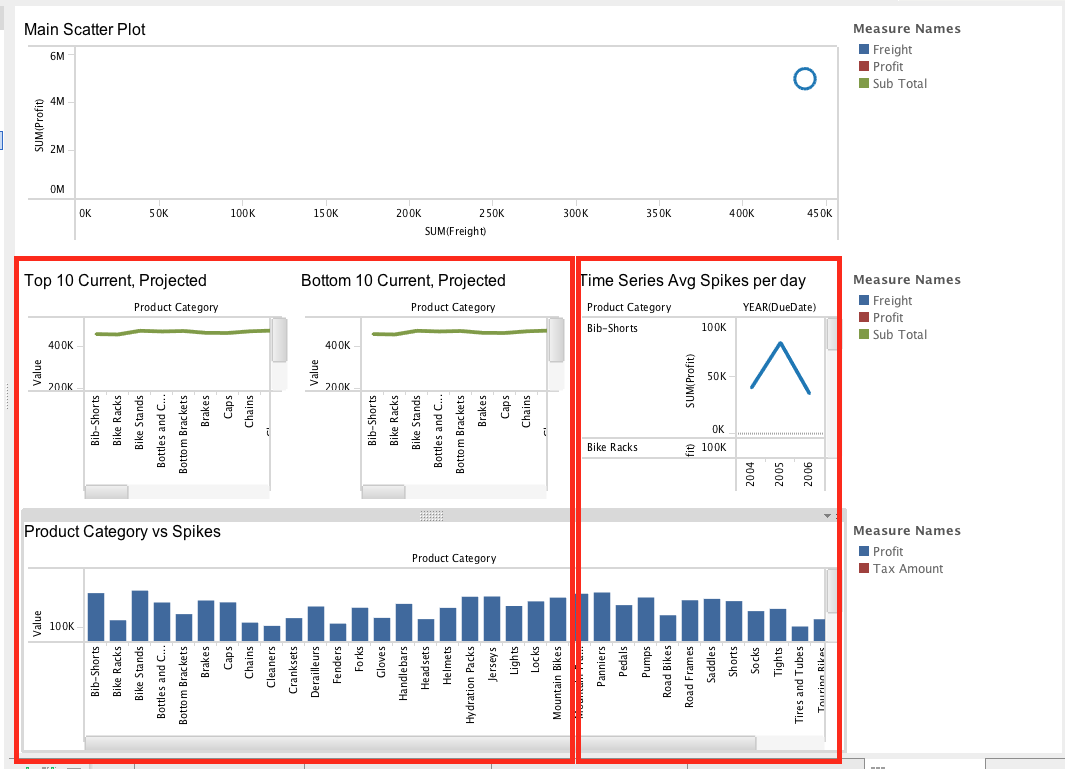Click the Saddles axis label
The image size is (1065, 769).
coord(711,664)
